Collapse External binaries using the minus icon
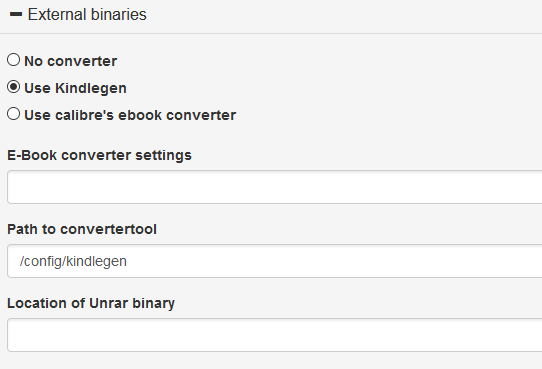This screenshot has height=369, width=542. tap(16, 15)
